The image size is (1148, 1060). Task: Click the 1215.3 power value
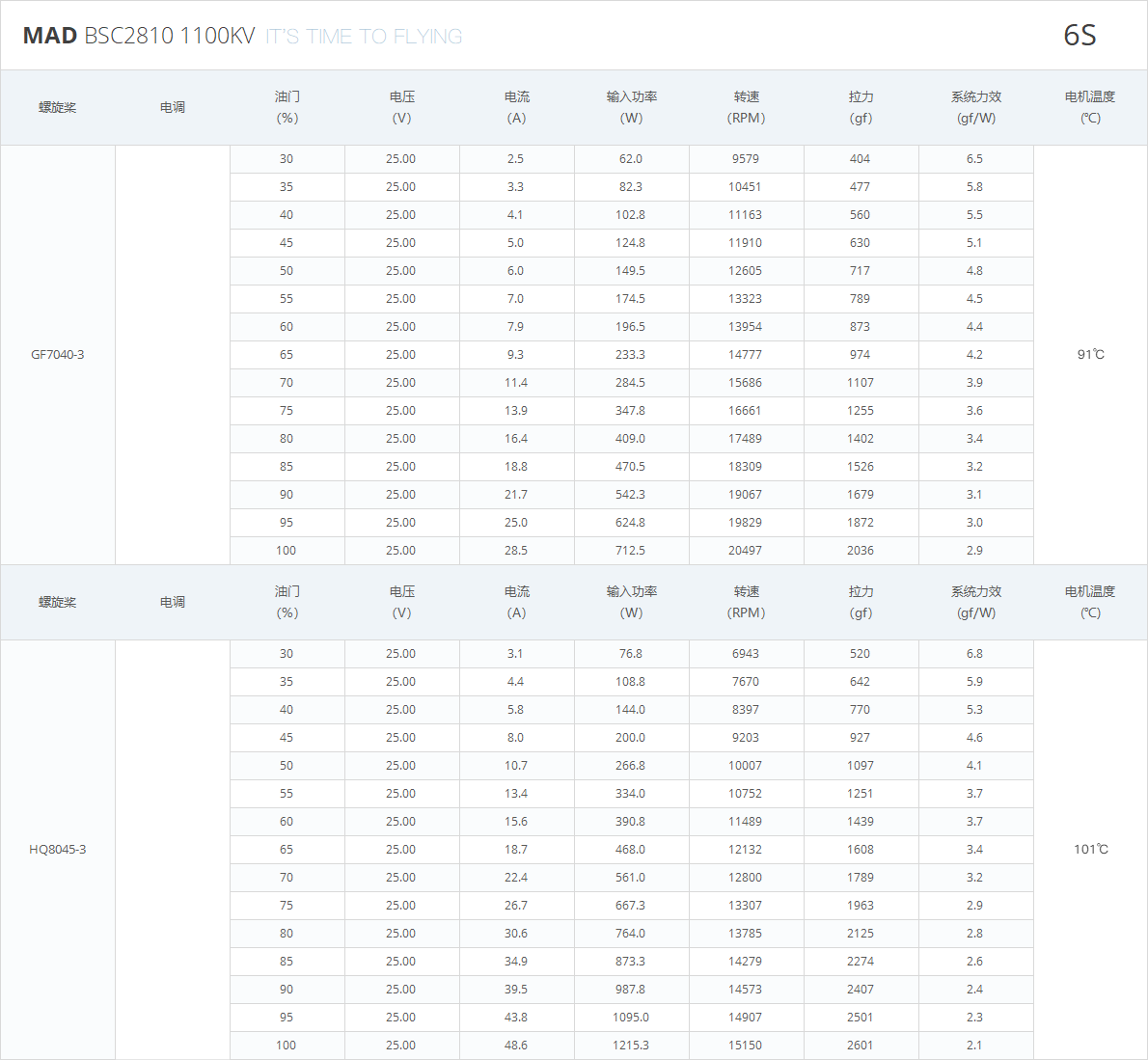pos(630,1046)
